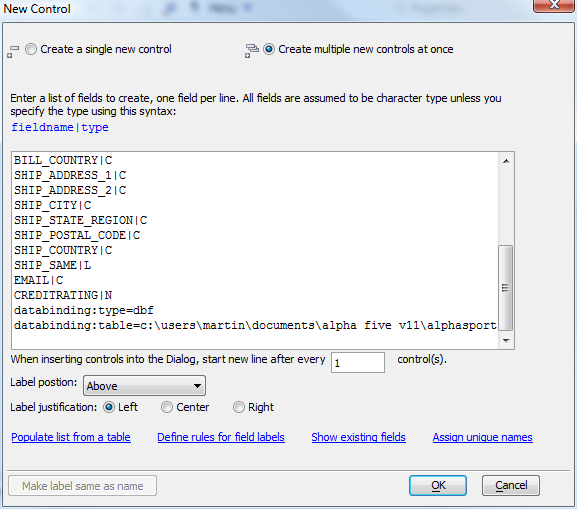Select Create a single new control radio

[x=31, y=49]
